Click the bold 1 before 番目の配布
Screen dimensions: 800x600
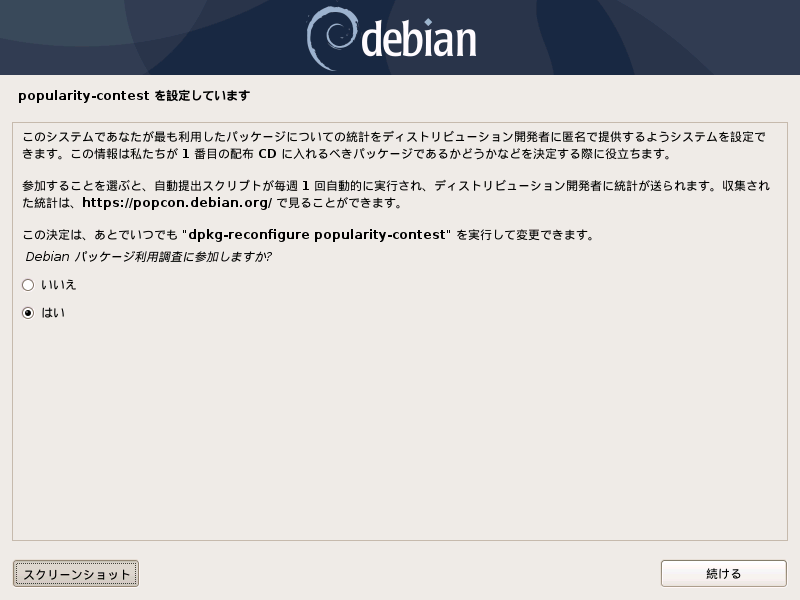tap(186, 154)
